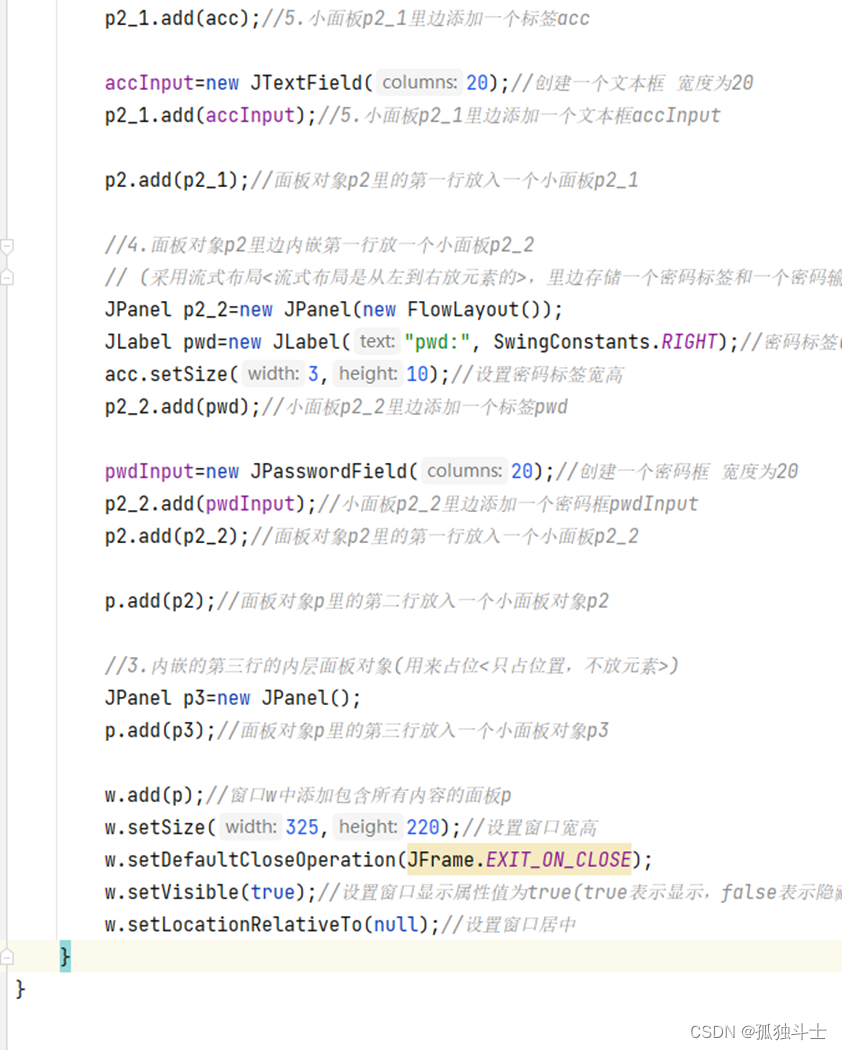Click the p.add(p2); statement

pyautogui.click(x=160, y=601)
